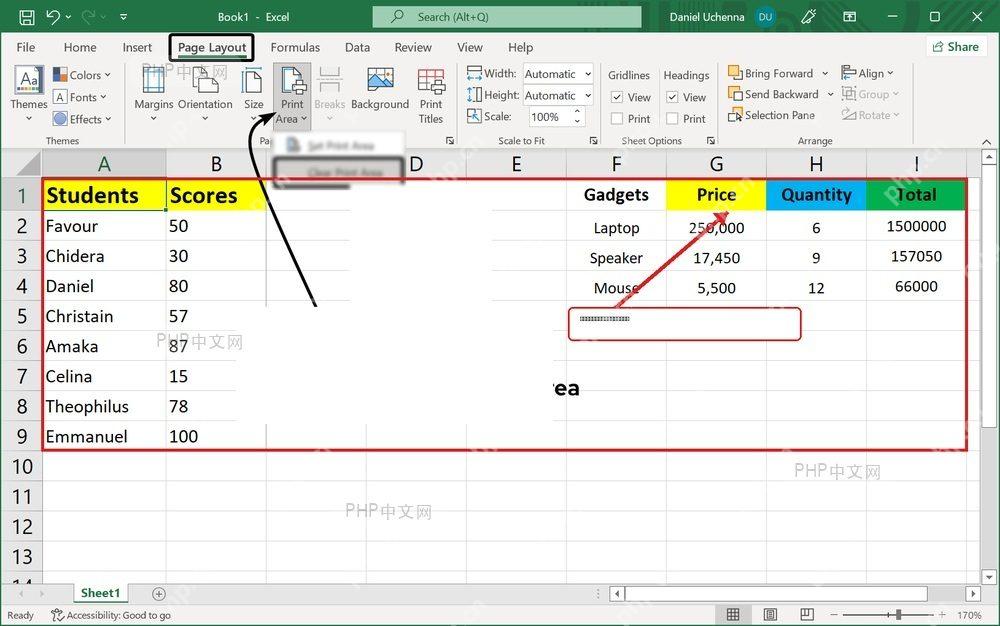The image size is (1000, 626).
Task: Click the Background image icon
Action: 380,80
